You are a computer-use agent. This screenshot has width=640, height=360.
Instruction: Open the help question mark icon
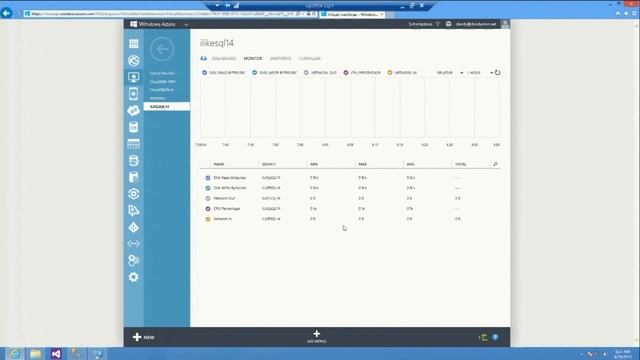coord(495,337)
